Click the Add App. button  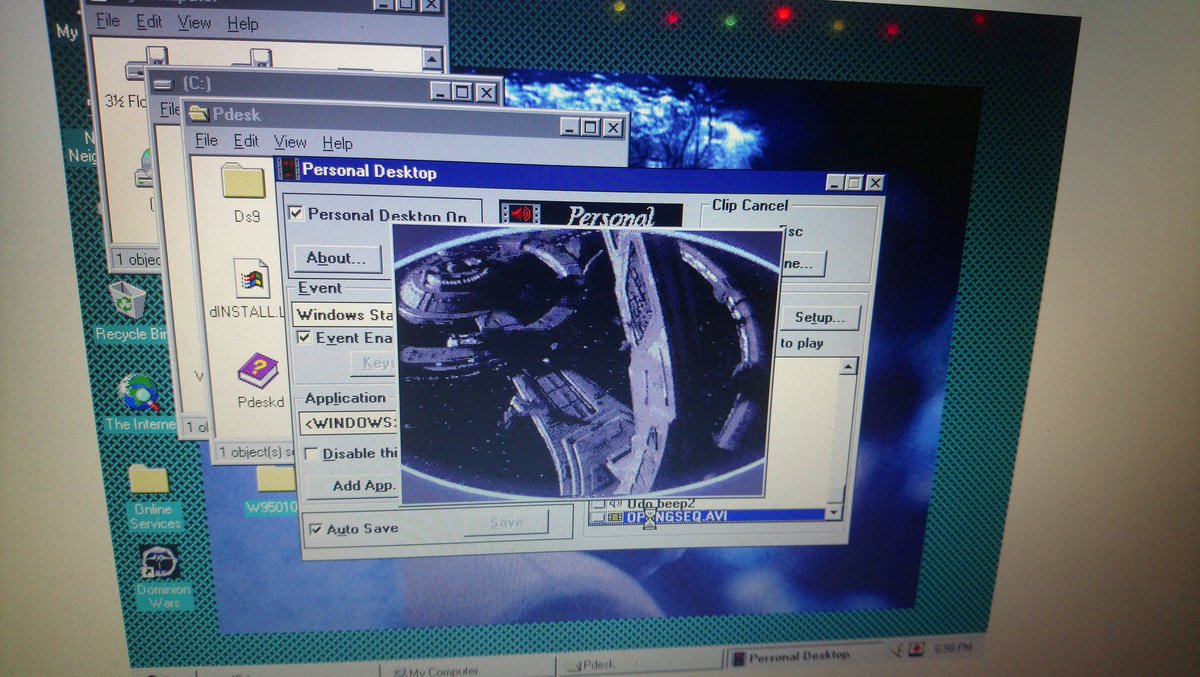351,486
